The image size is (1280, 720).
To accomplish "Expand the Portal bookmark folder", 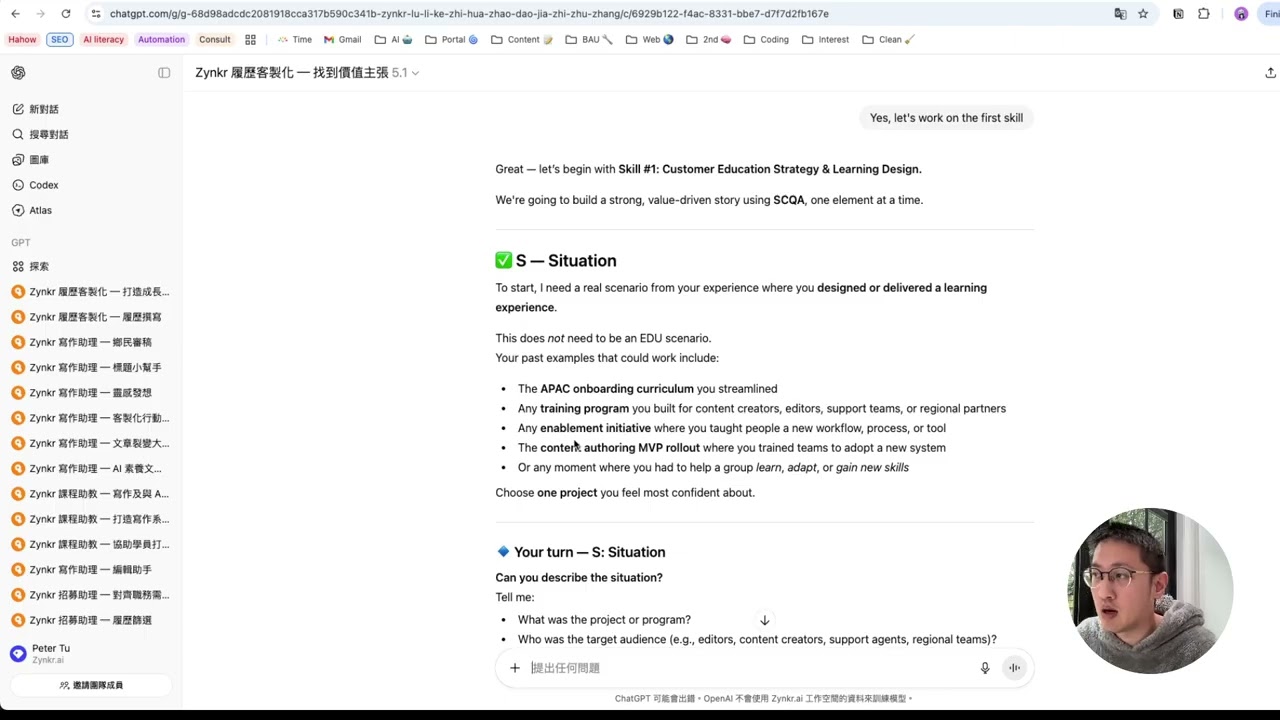I will pos(451,40).
